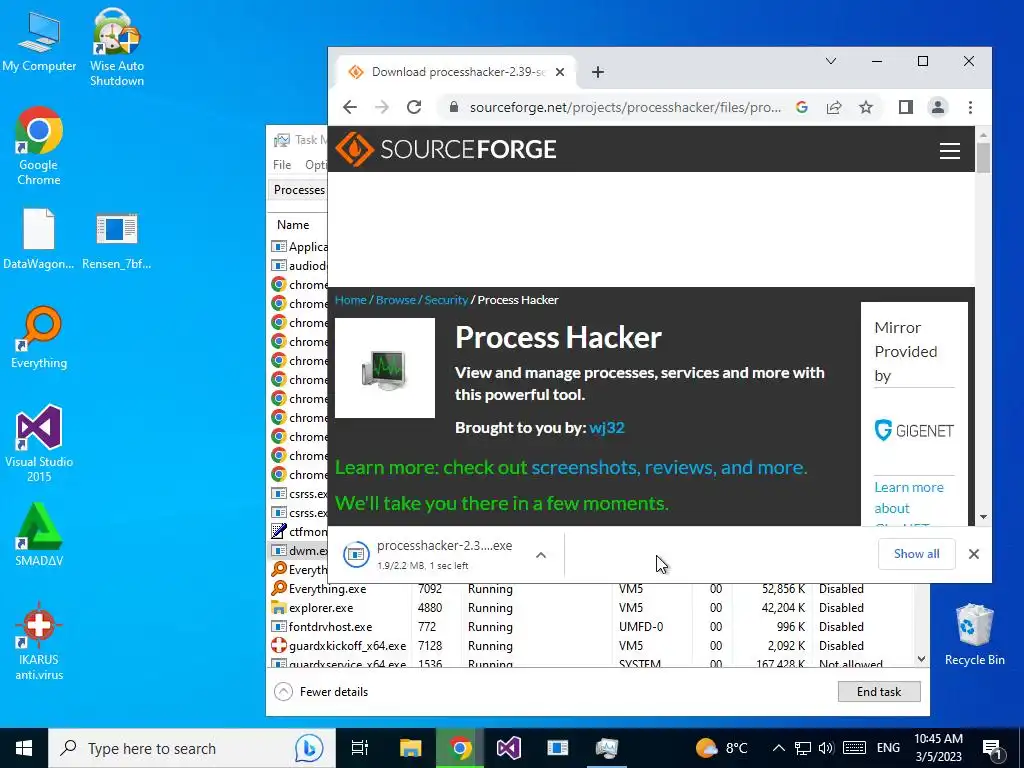This screenshot has width=1024, height=768.
Task: Select ctfmon process in Task Manager
Action: point(298,532)
